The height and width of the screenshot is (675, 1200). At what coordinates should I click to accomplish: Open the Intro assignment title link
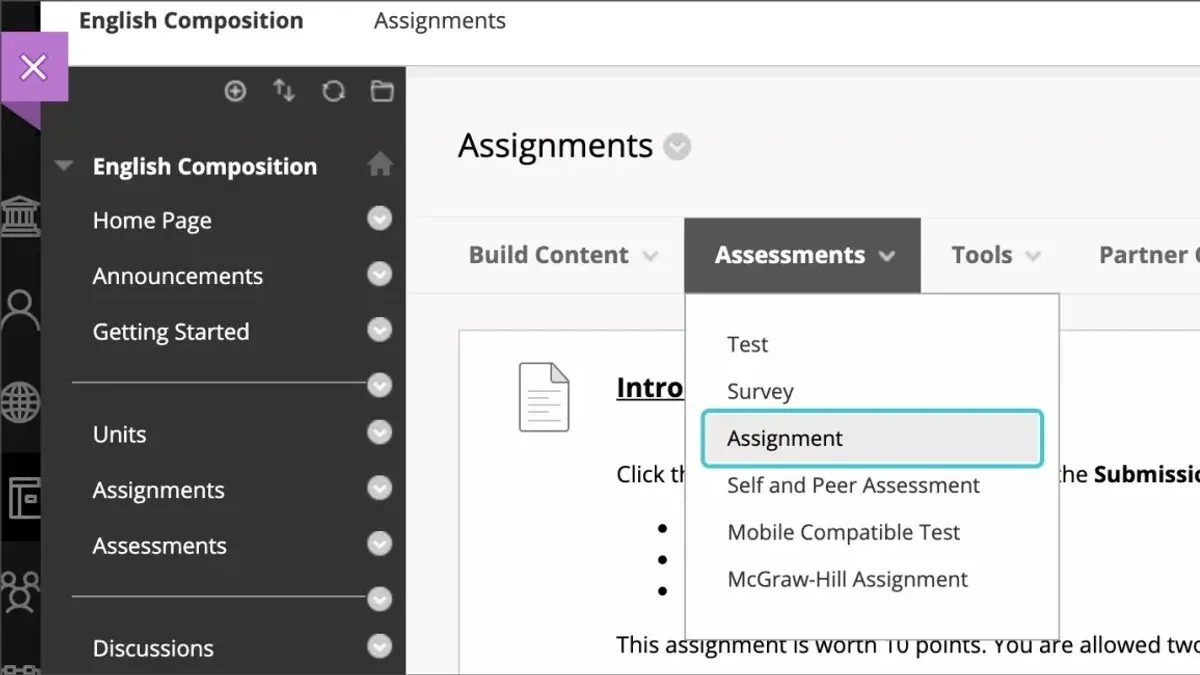[650, 387]
